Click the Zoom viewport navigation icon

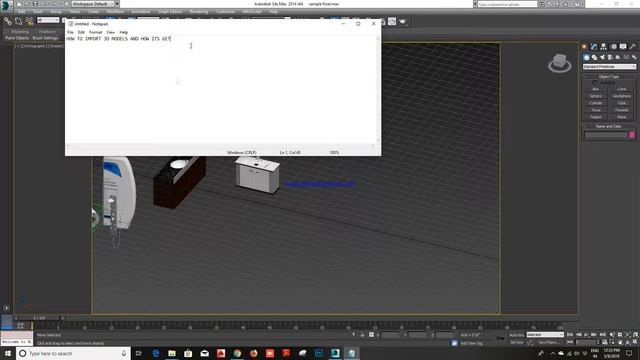click(613, 335)
